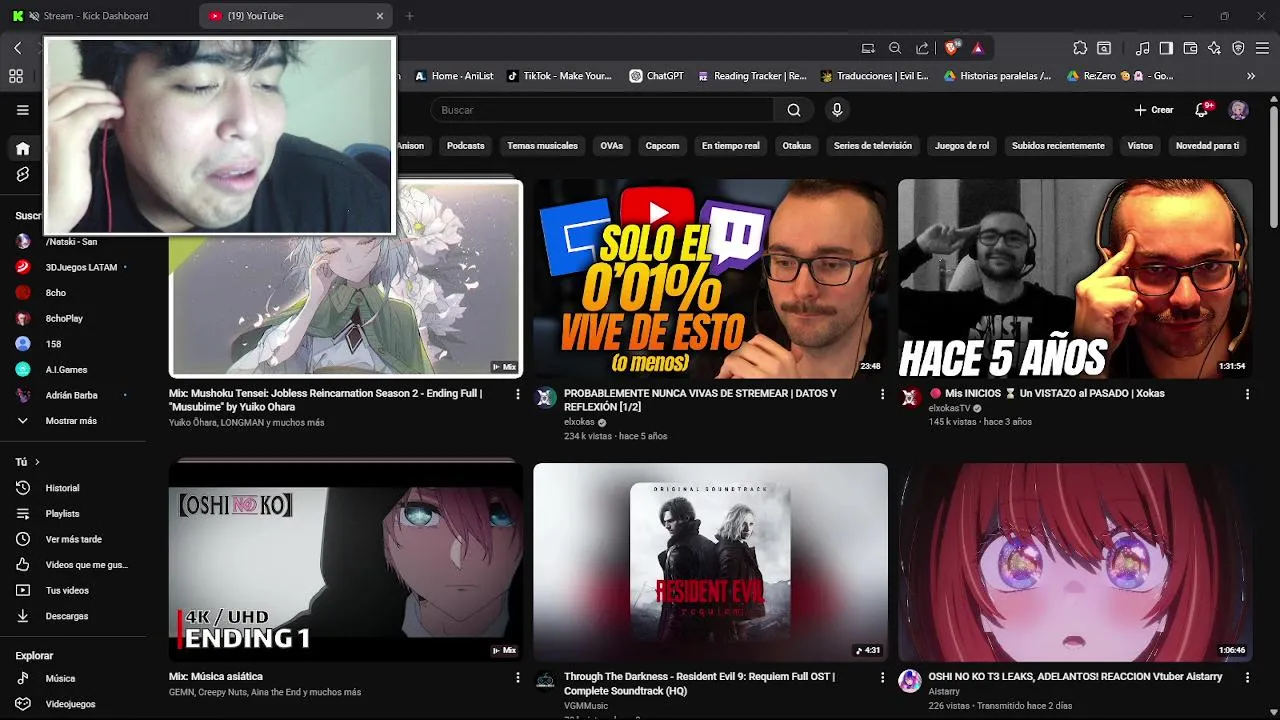Open Ver más tarde in the sidebar
1280x720 pixels.
[72, 539]
